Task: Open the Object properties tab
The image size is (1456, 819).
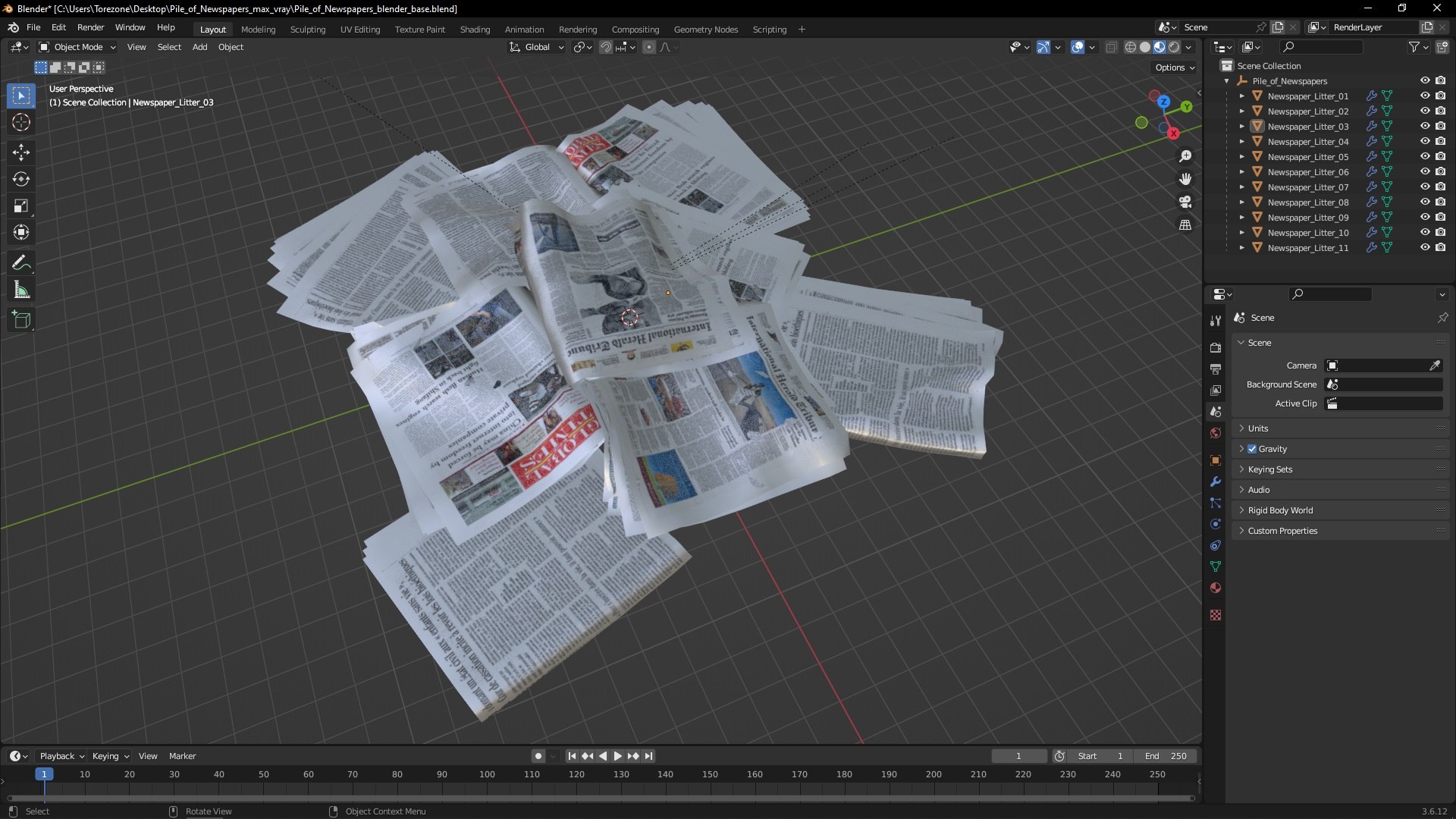Action: coord(1216,460)
